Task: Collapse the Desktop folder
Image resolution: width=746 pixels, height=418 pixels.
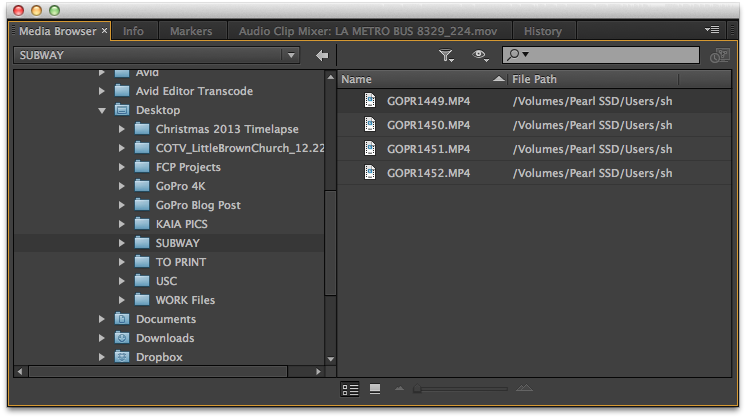Action: point(102,110)
